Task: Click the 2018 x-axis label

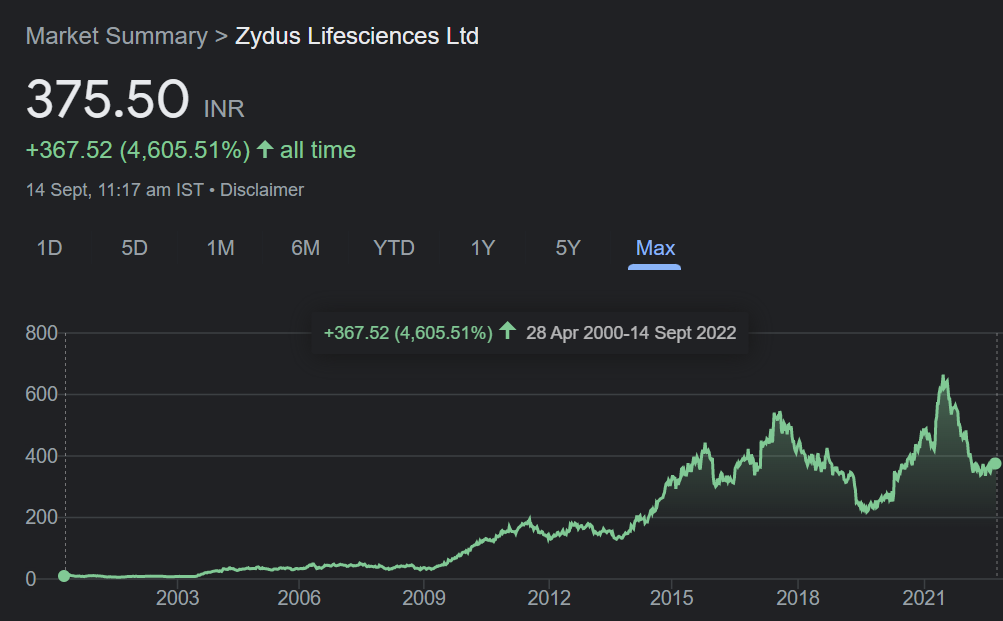Action: point(798,598)
